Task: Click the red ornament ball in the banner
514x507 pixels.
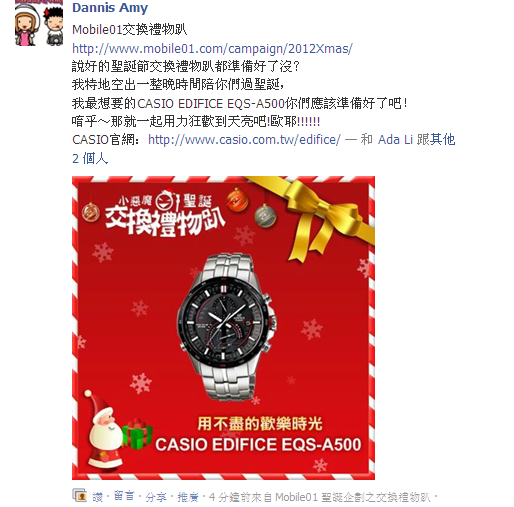Action: pos(237,199)
